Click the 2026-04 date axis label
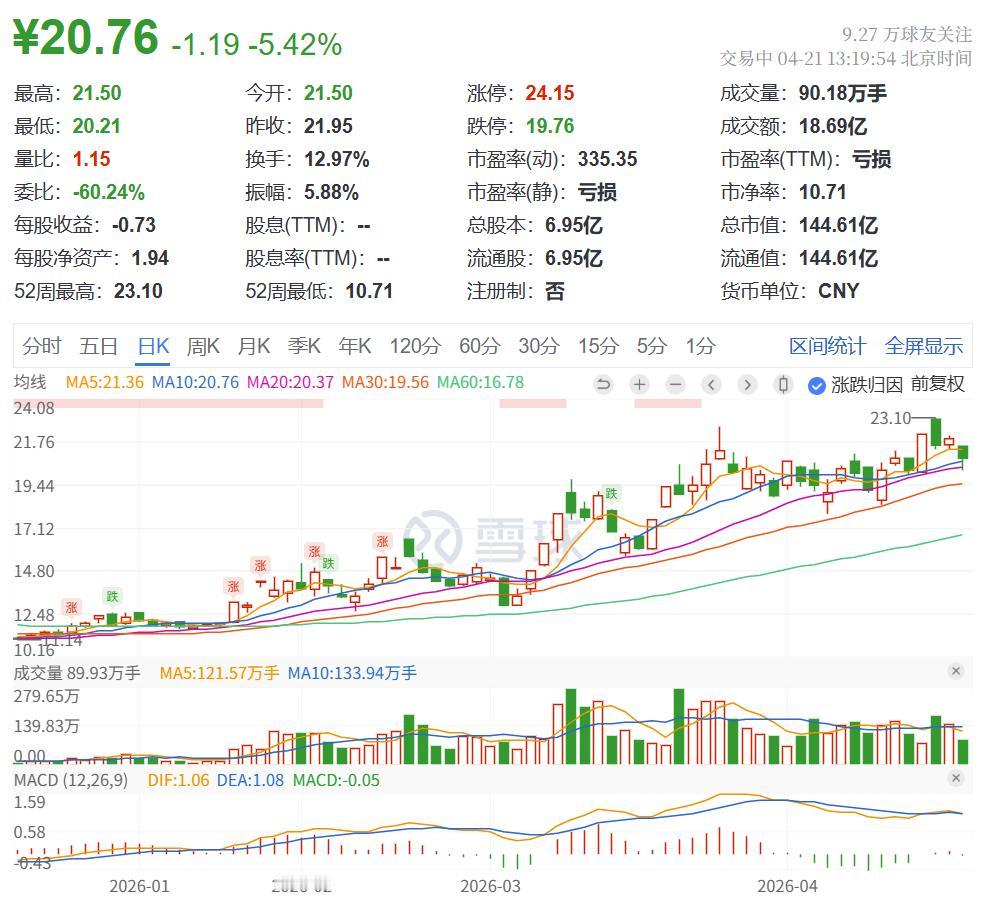 click(x=787, y=886)
